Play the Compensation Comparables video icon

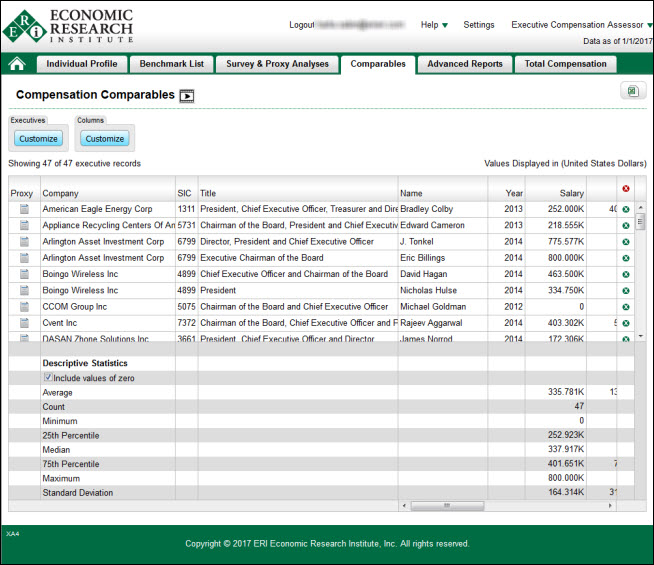(186, 96)
